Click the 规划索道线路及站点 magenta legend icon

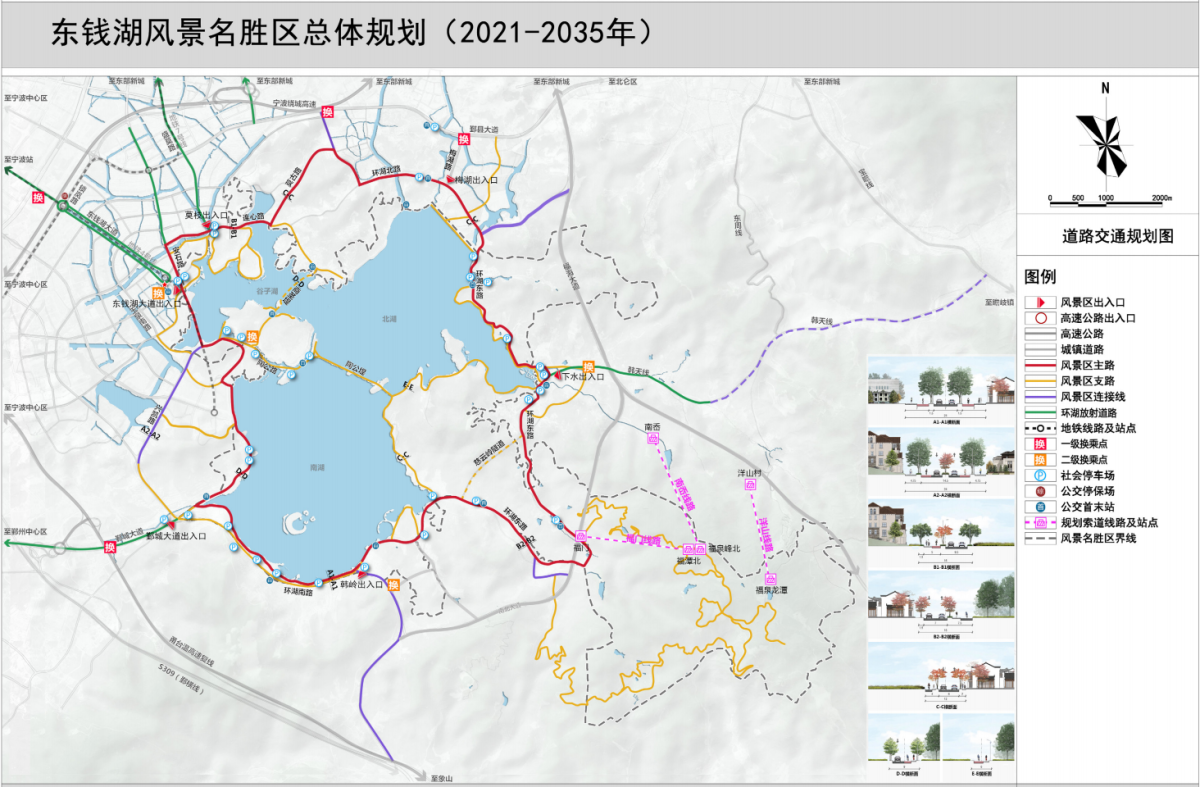[x=1041, y=522]
